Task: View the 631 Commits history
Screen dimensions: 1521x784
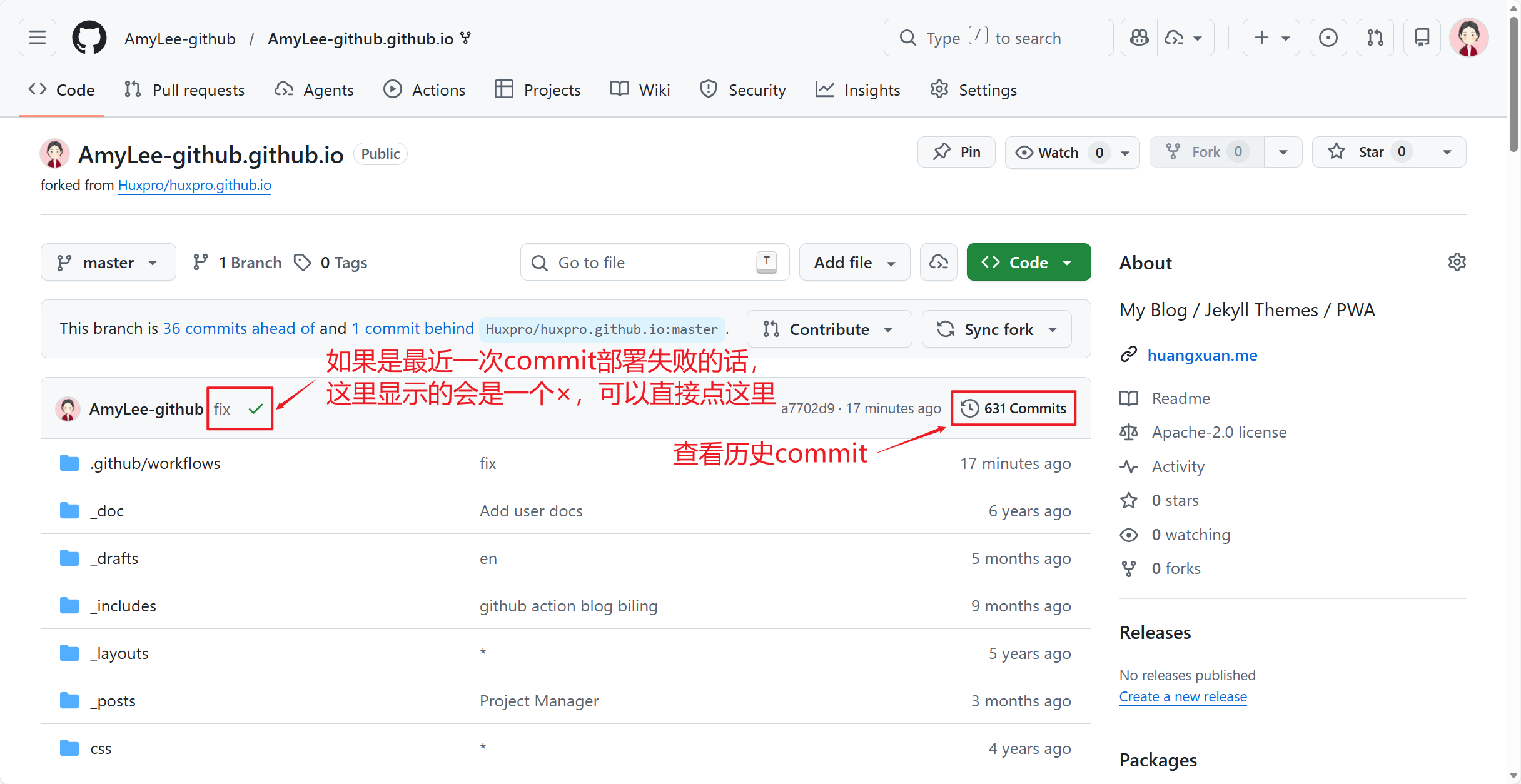Action: coord(1013,408)
